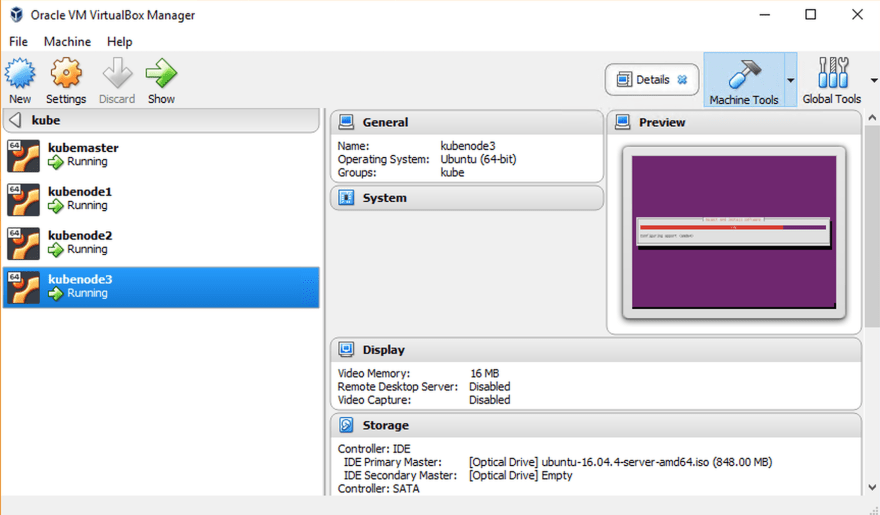This screenshot has width=880, height=515.
Task: Open the Help menu
Action: click(120, 42)
